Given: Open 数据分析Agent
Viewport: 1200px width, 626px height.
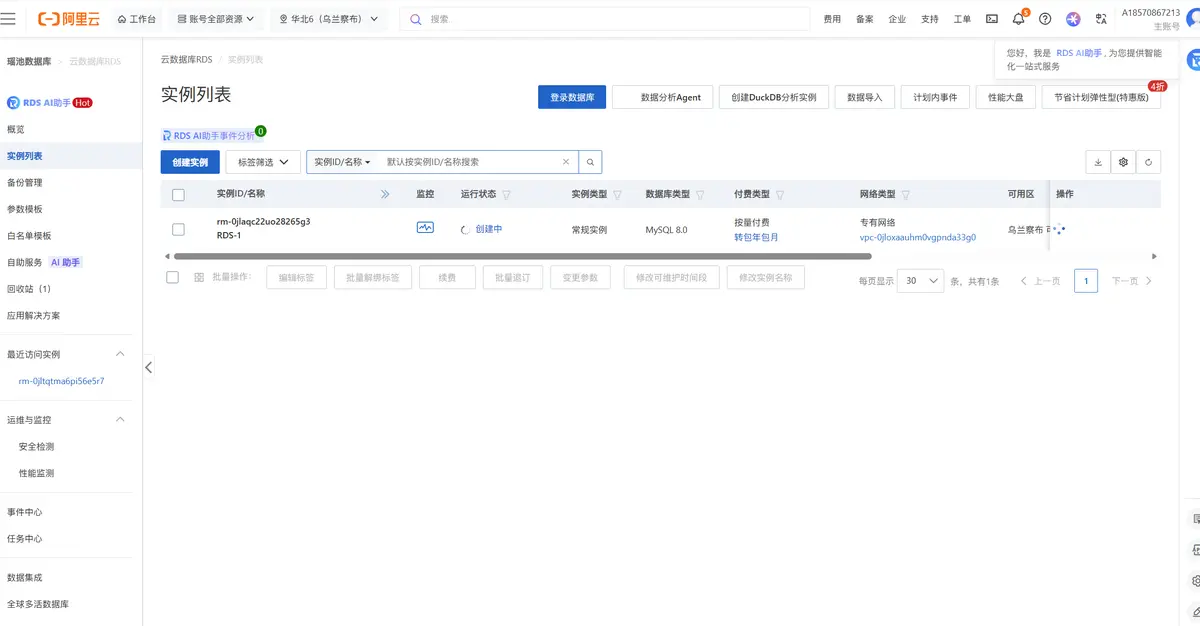Looking at the screenshot, I should coord(663,97).
